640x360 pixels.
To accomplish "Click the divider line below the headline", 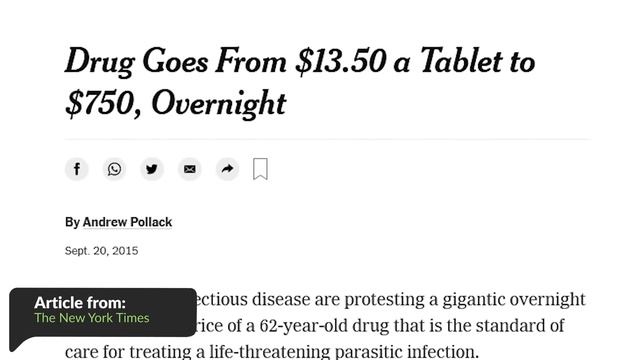I will coord(327,139).
